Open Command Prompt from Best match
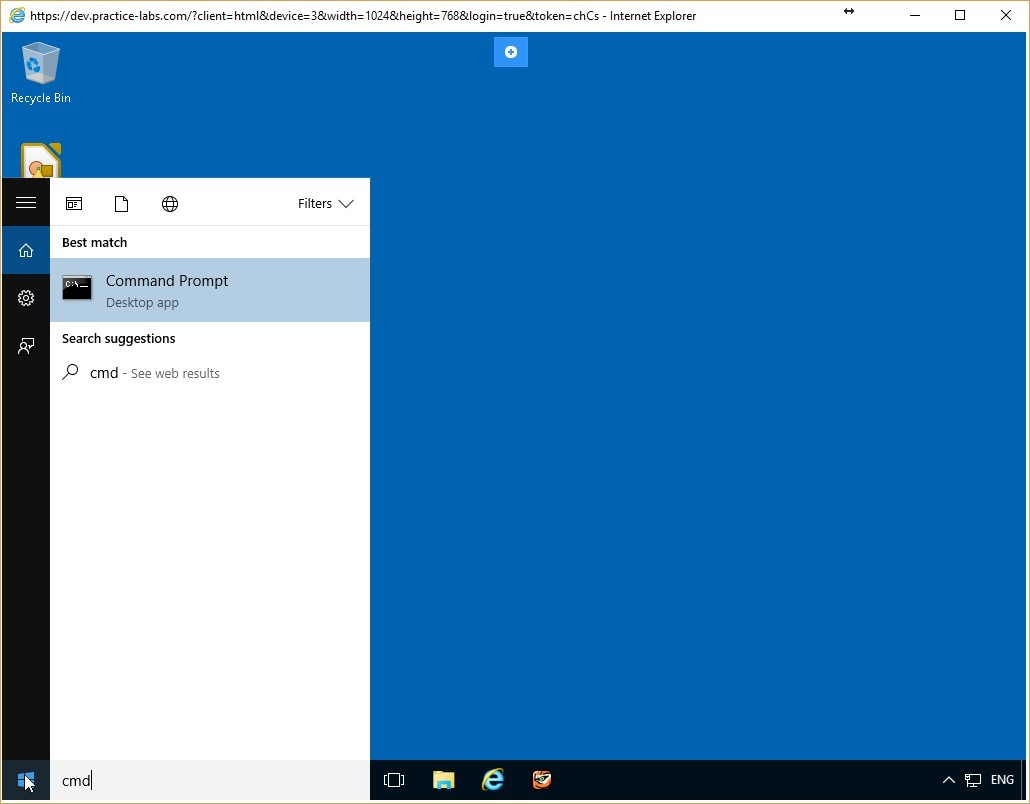Screen dimensions: 1030x804 [167, 290]
